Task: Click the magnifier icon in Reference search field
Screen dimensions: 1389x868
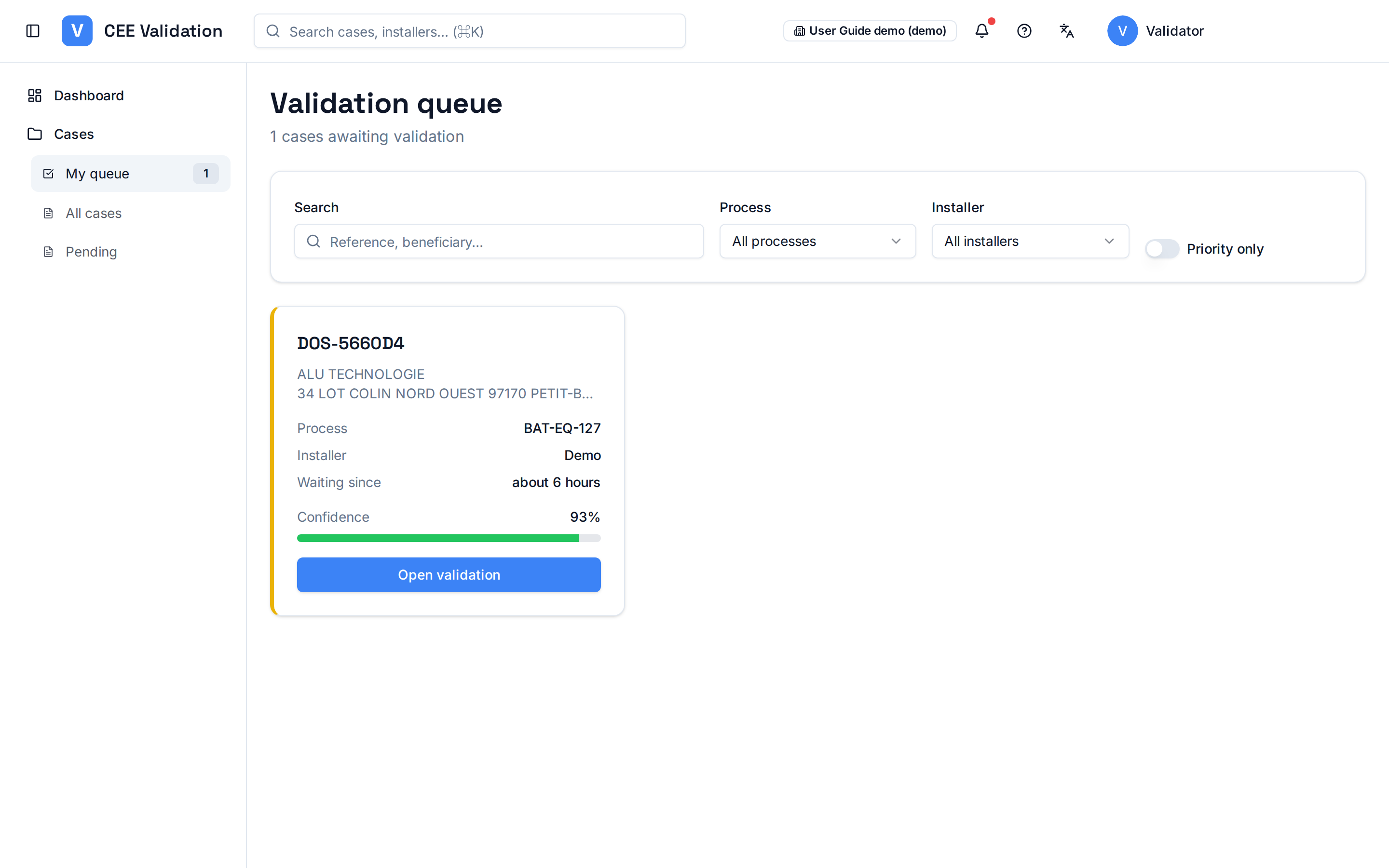Action: point(313,241)
